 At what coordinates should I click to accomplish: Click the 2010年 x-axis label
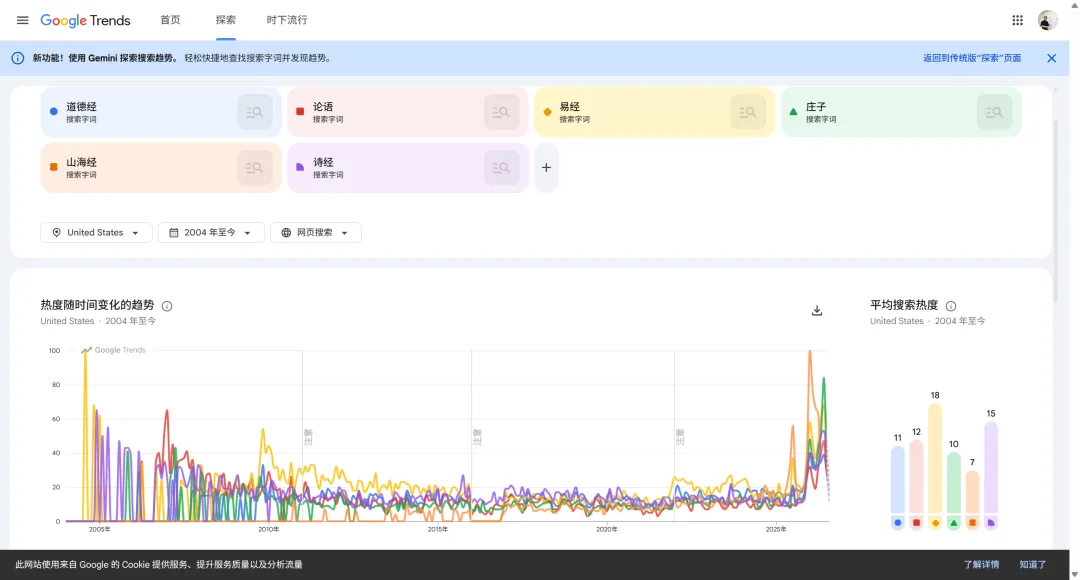pyautogui.click(x=268, y=529)
